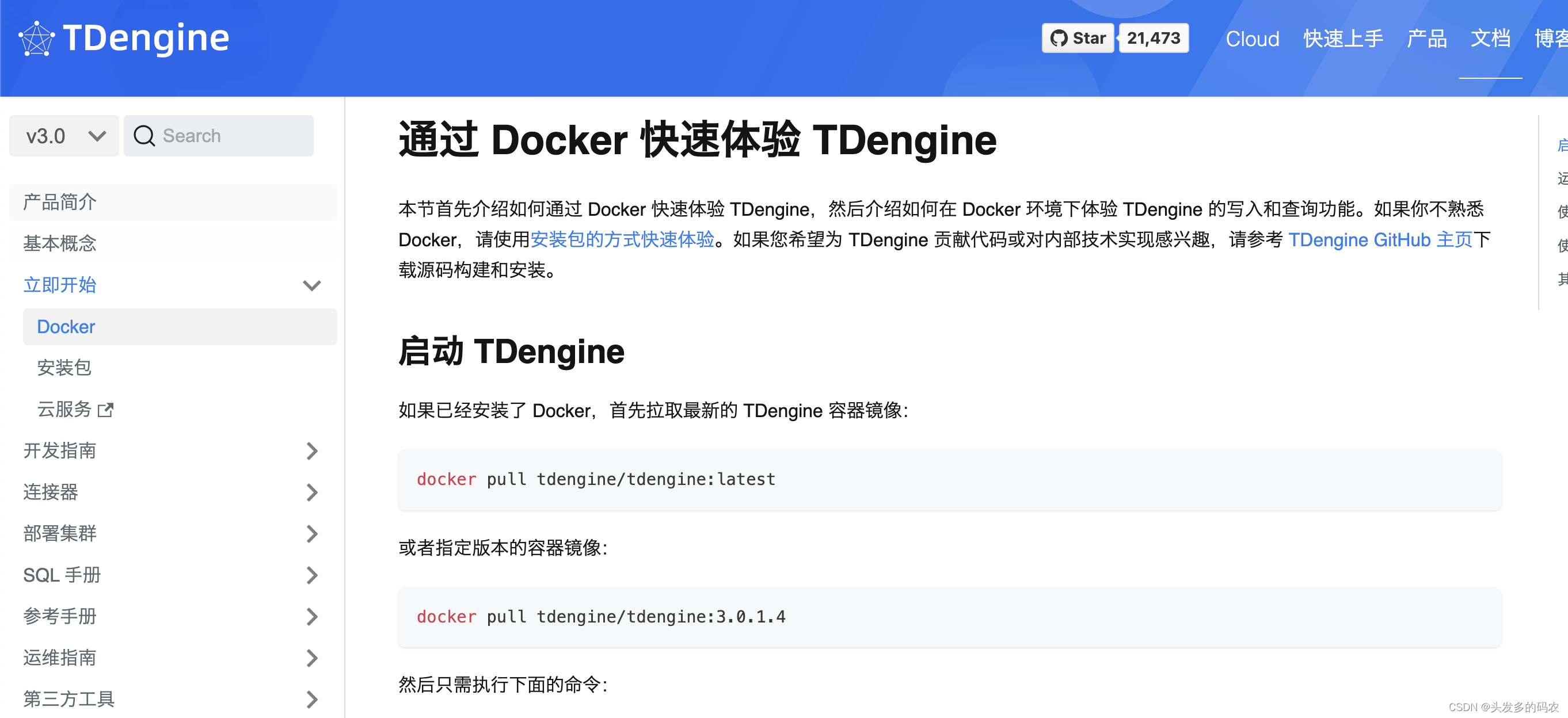The height and width of the screenshot is (718, 1568).
Task: Expand the 参考手册 chevron
Action: click(311, 616)
